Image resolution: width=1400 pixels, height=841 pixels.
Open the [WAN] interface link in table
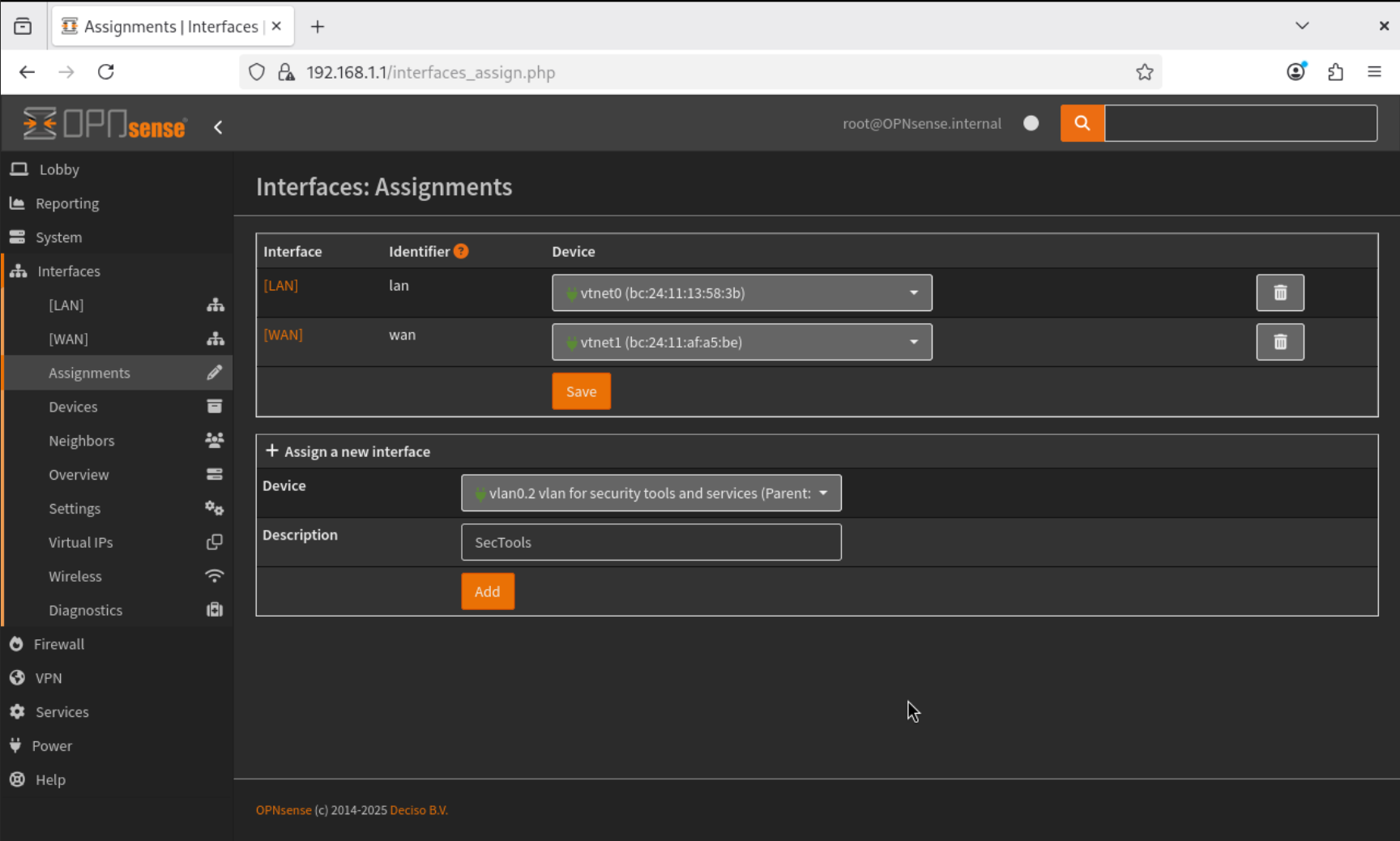[283, 335]
